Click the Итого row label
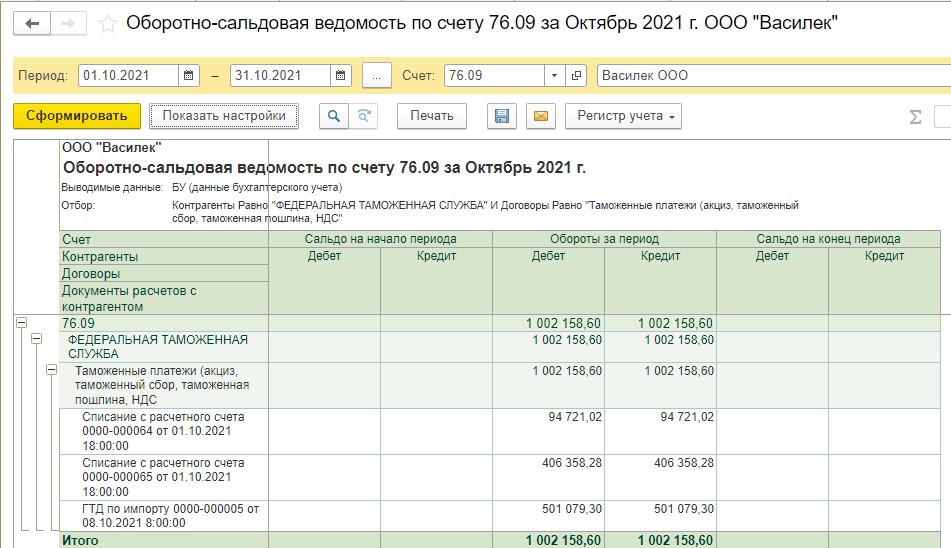 point(80,540)
